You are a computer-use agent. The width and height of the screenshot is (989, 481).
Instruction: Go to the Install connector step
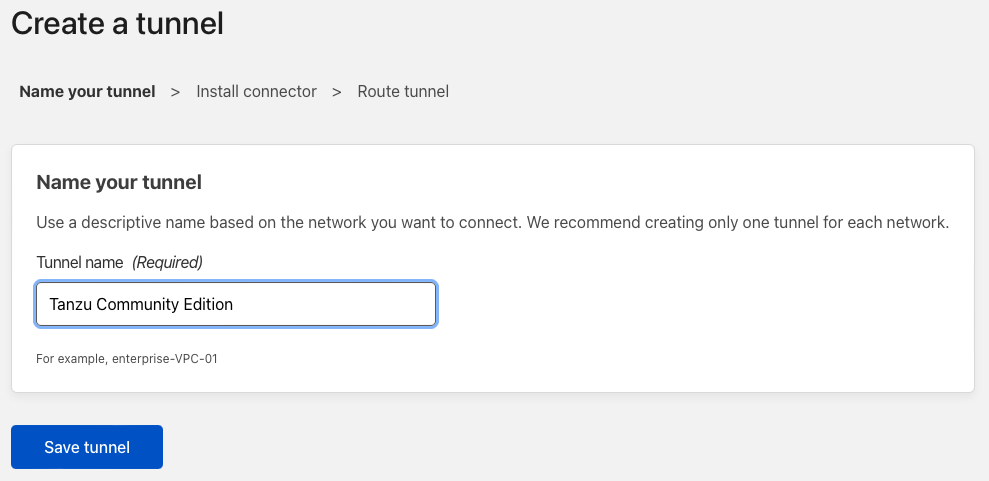[256, 91]
